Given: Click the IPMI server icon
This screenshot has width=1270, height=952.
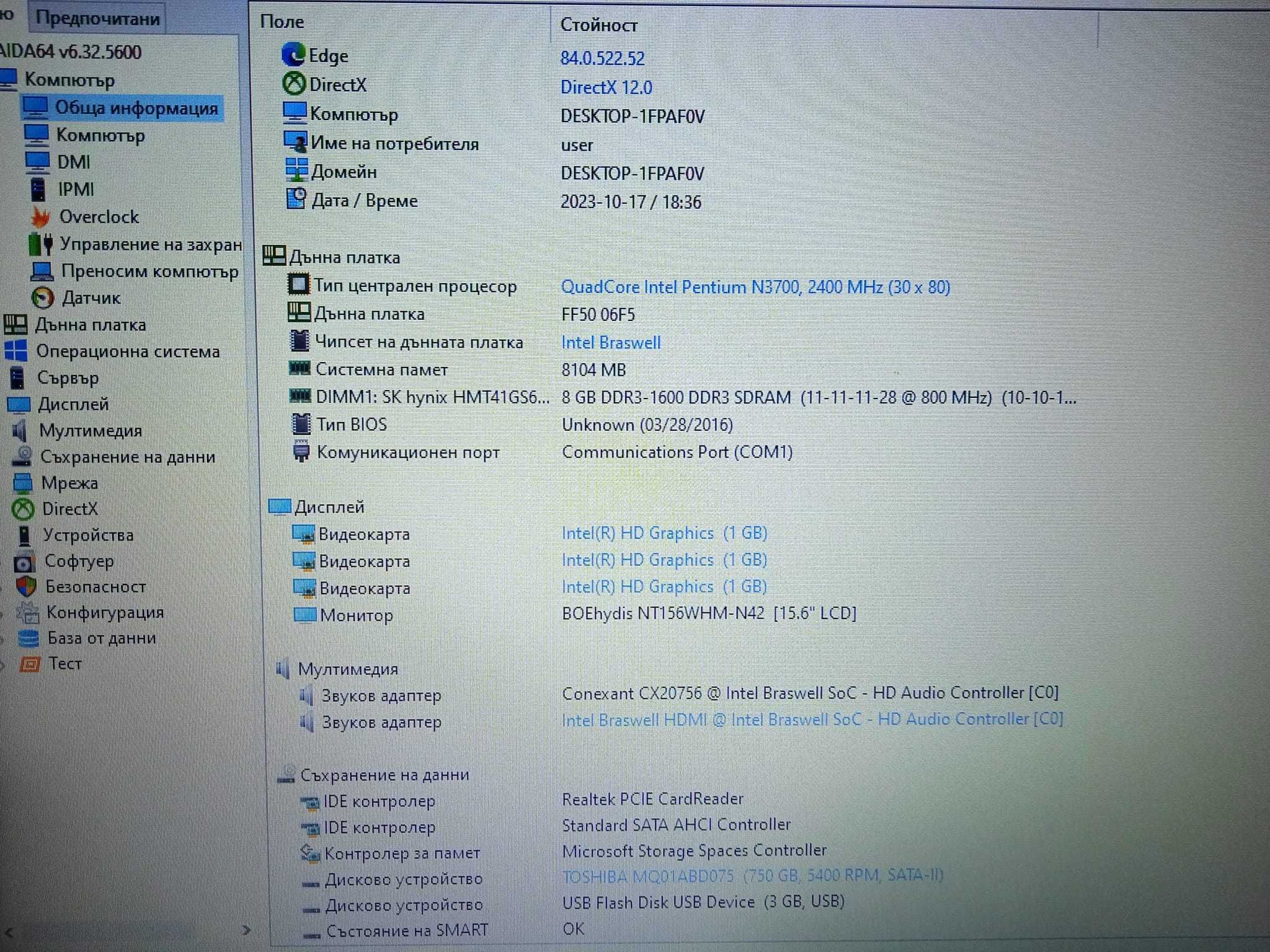Looking at the screenshot, I should pos(38,189).
